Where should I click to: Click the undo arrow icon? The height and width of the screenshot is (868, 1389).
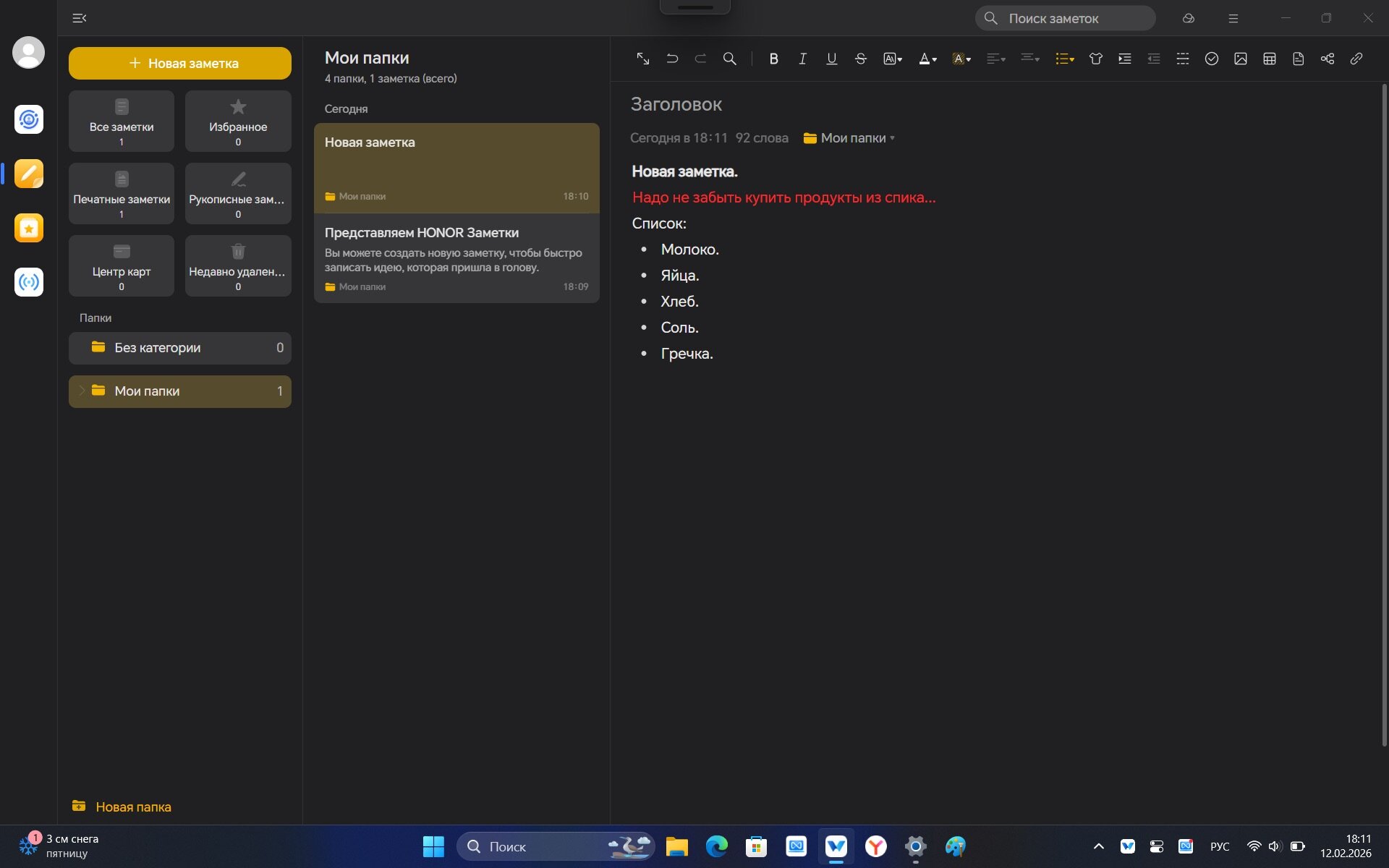click(672, 59)
